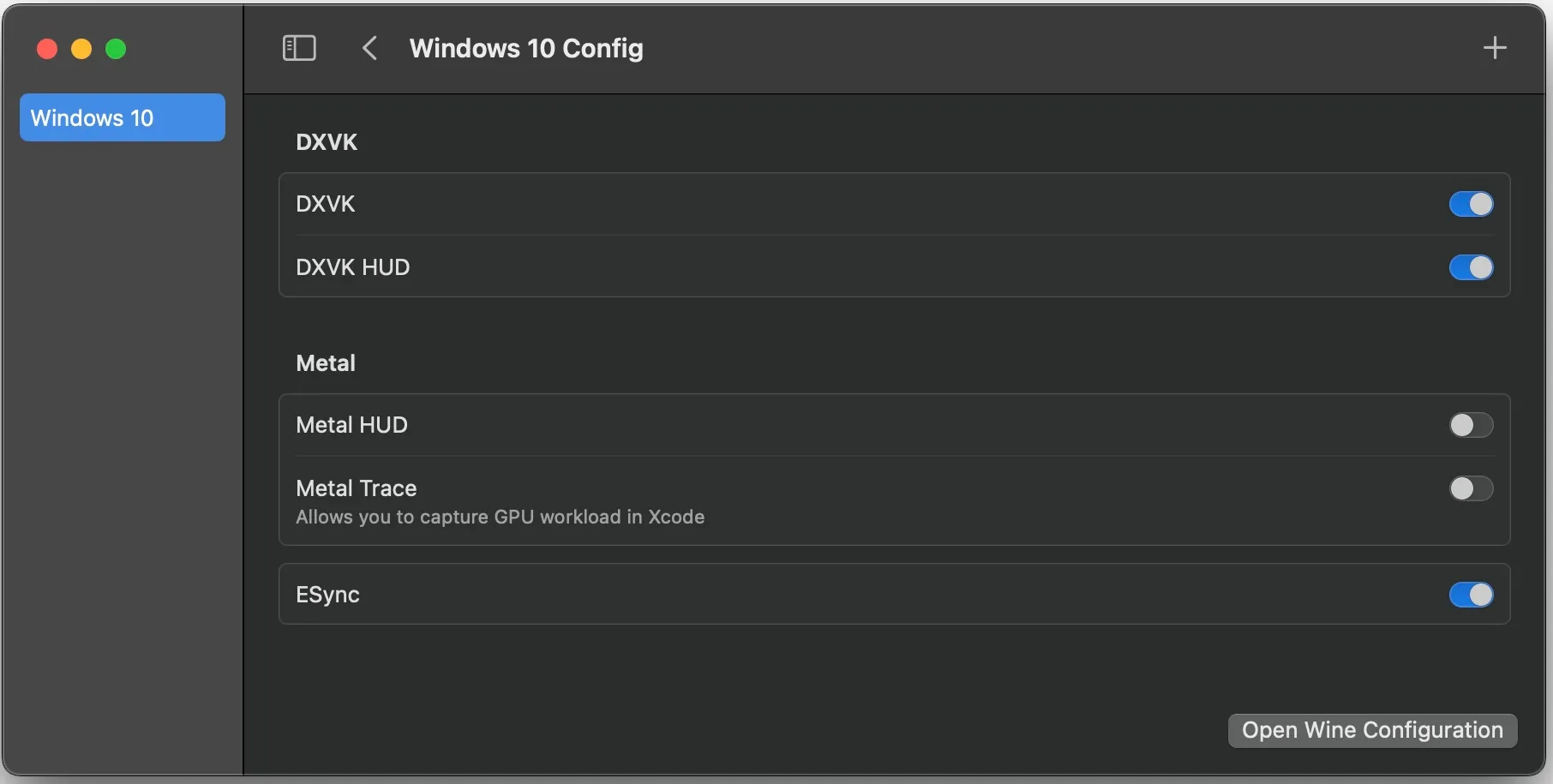Viewport: 1553px width, 784px height.
Task: Click the ESync row label
Action: click(x=327, y=594)
